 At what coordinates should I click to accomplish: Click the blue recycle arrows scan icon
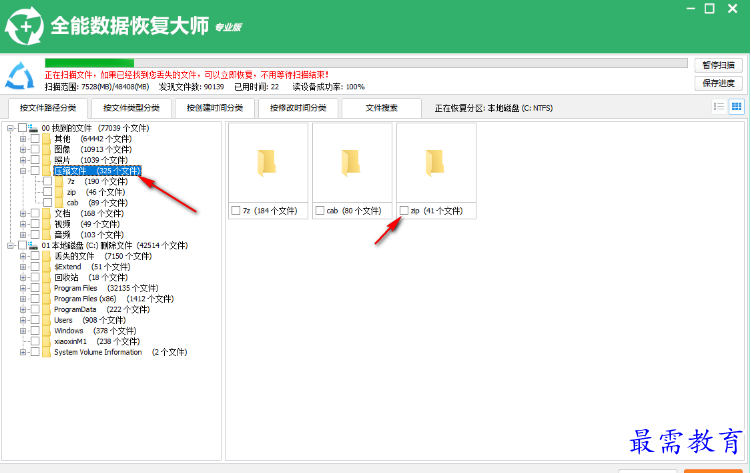point(20,76)
